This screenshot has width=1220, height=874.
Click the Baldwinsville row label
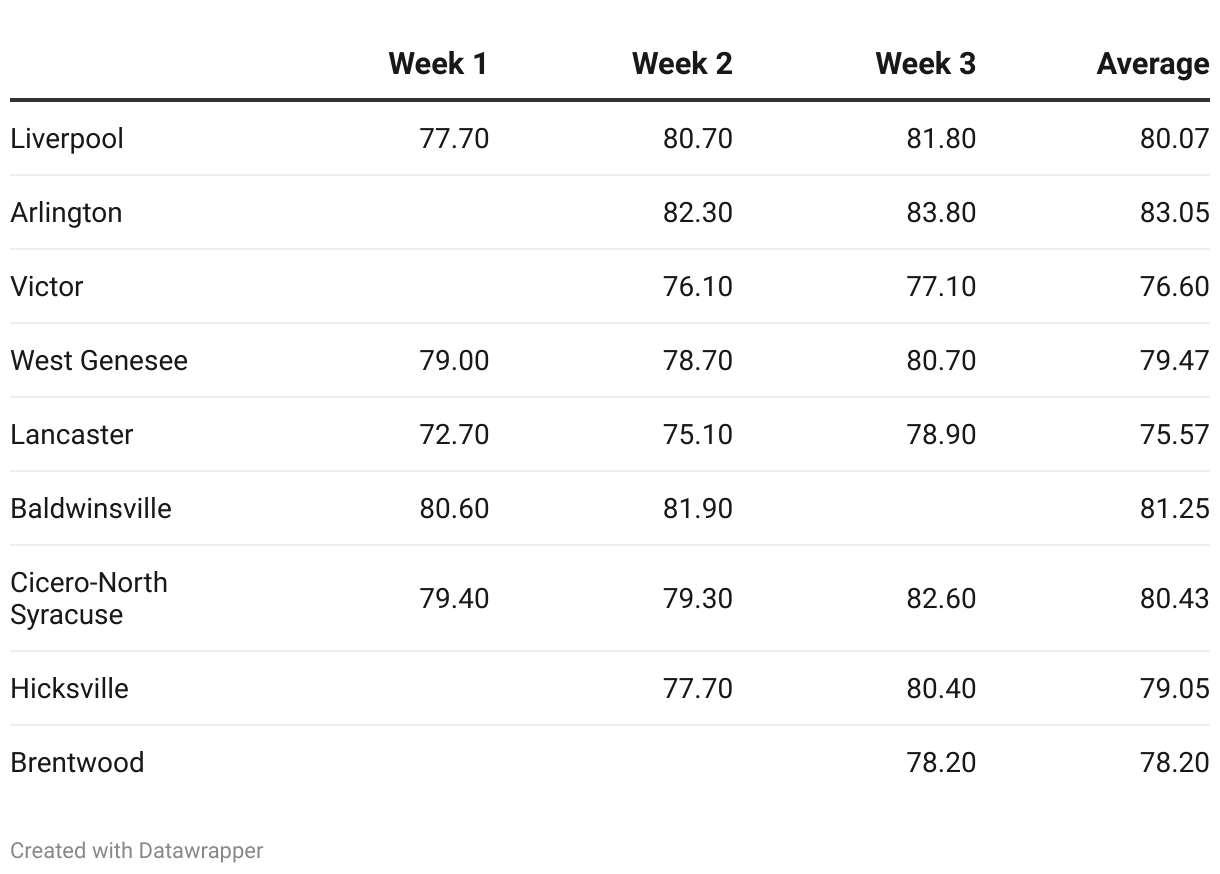(91, 508)
